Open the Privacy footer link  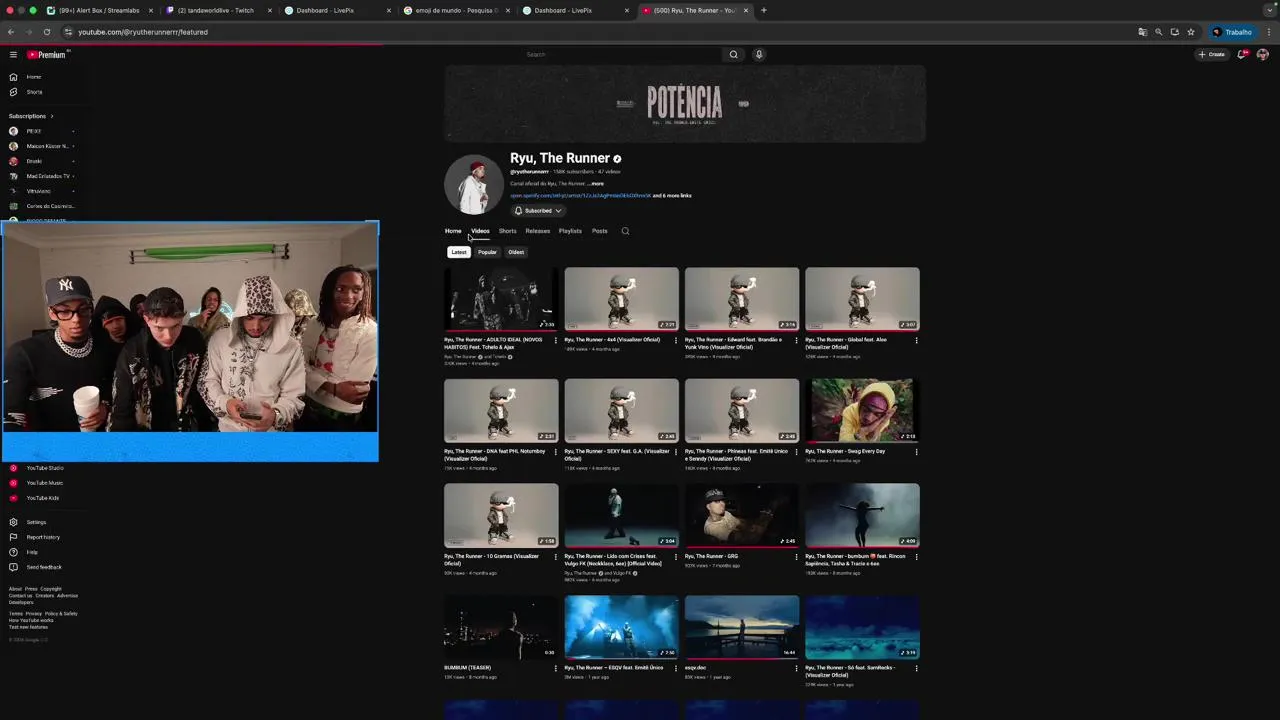33,614
